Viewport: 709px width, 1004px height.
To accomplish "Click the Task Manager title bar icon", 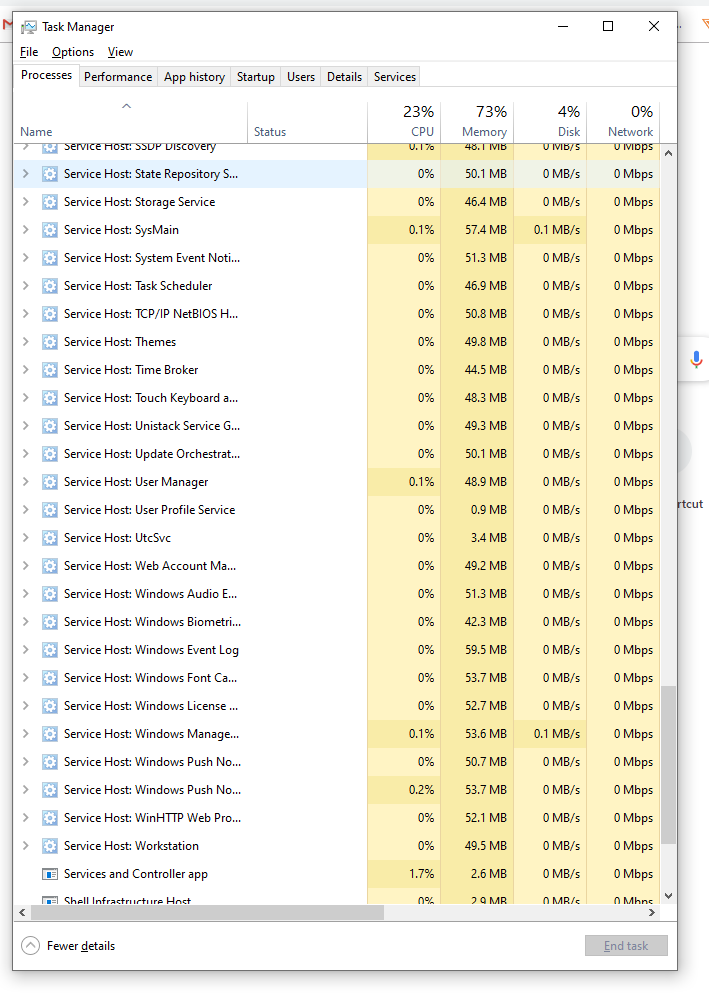I will 29,27.
